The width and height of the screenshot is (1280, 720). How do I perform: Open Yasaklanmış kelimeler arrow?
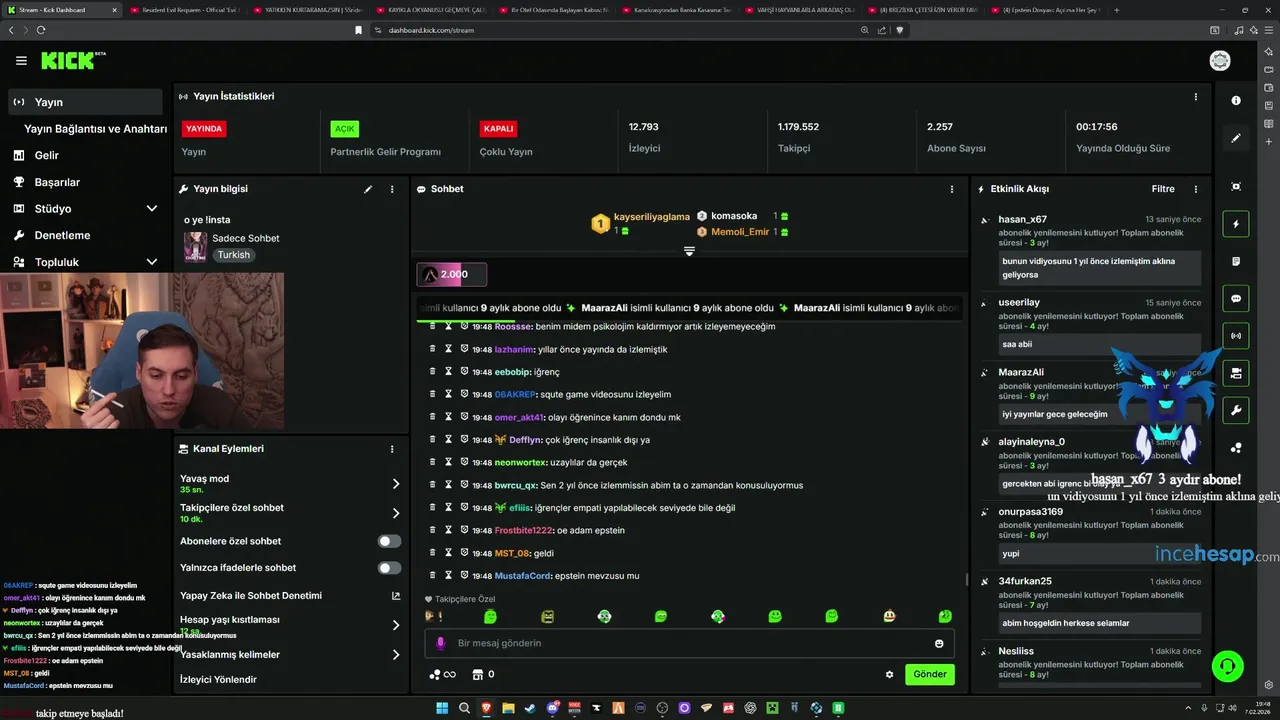point(395,655)
